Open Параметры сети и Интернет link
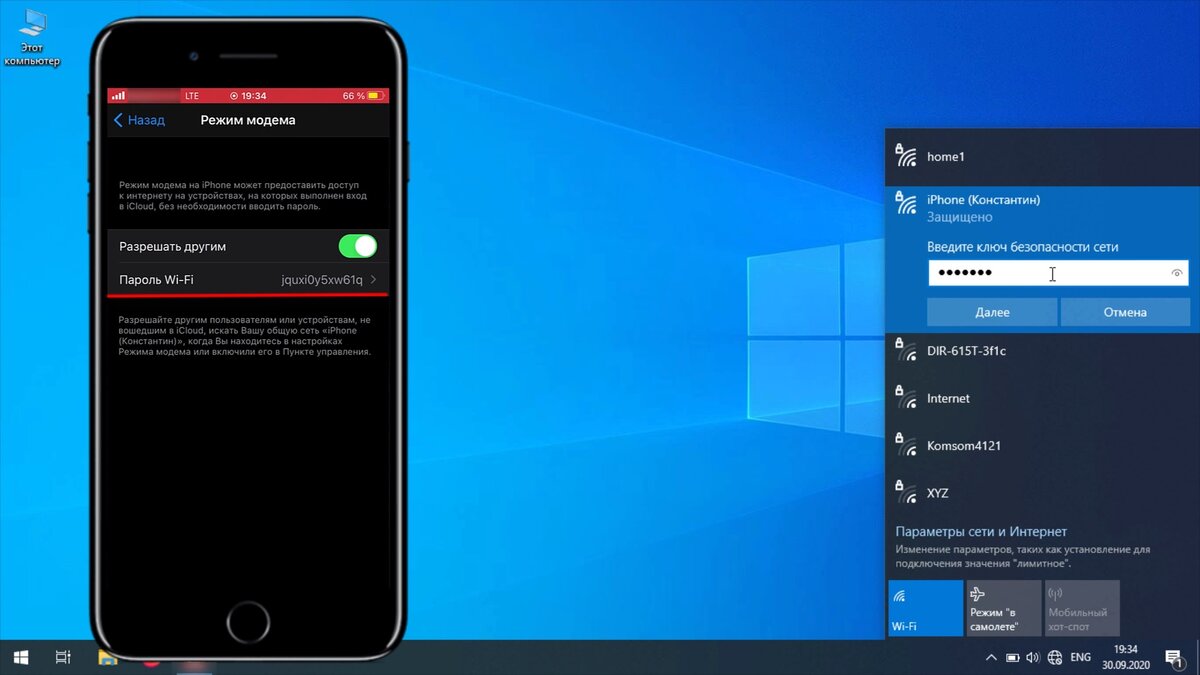Image resolution: width=1200 pixels, height=675 pixels. (981, 532)
